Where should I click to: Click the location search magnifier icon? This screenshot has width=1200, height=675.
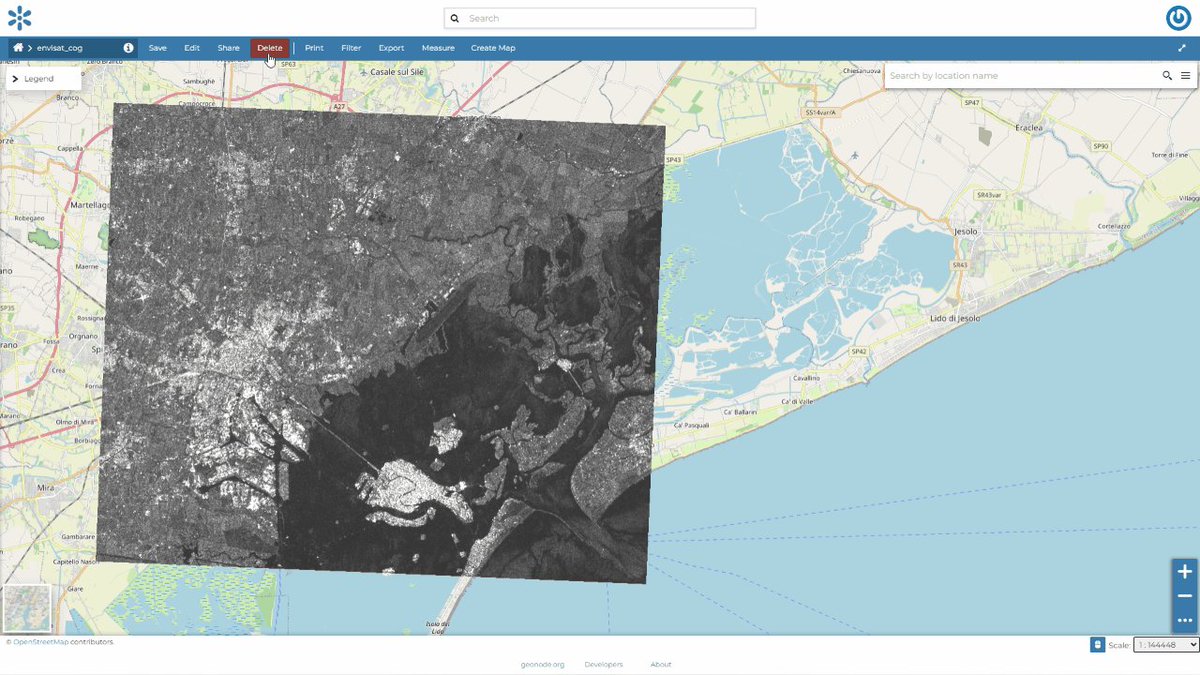point(1167,76)
